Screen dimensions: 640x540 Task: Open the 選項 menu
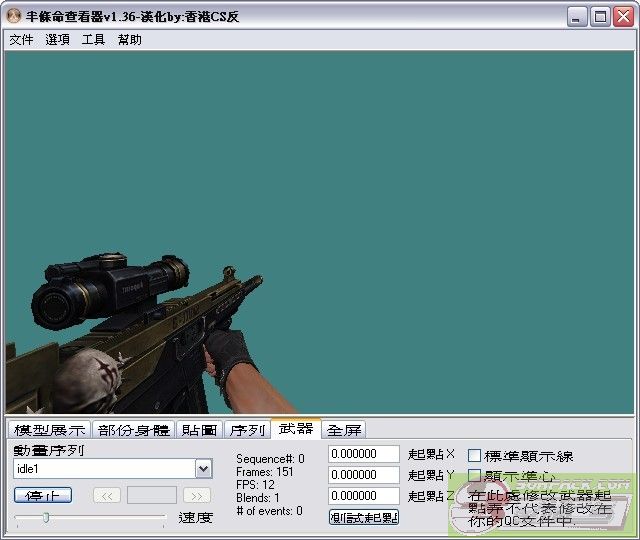[x=57, y=40]
